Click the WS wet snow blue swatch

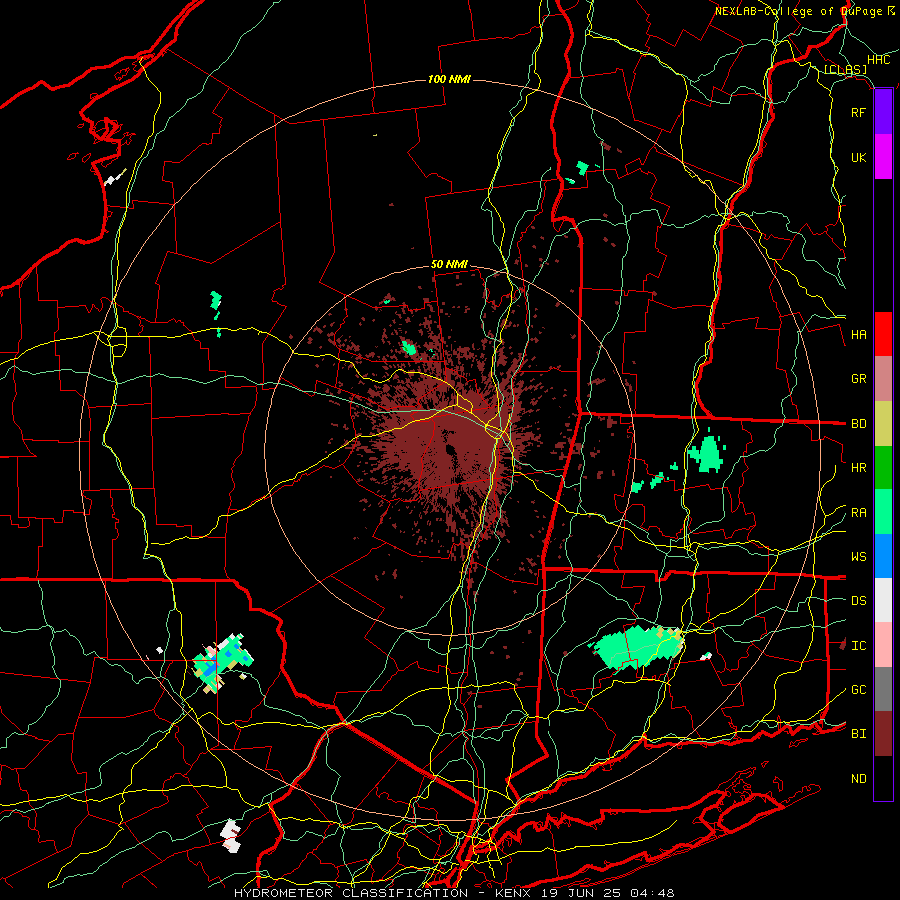click(x=883, y=556)
